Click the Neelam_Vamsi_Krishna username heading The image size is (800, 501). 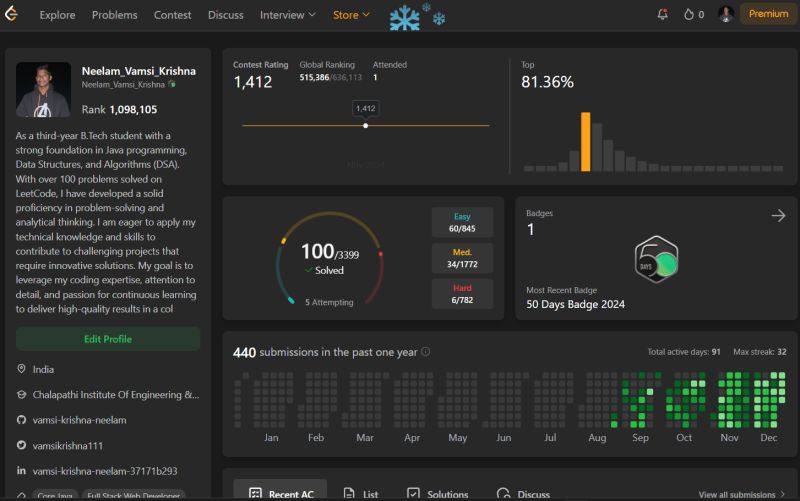coord(139,71)
